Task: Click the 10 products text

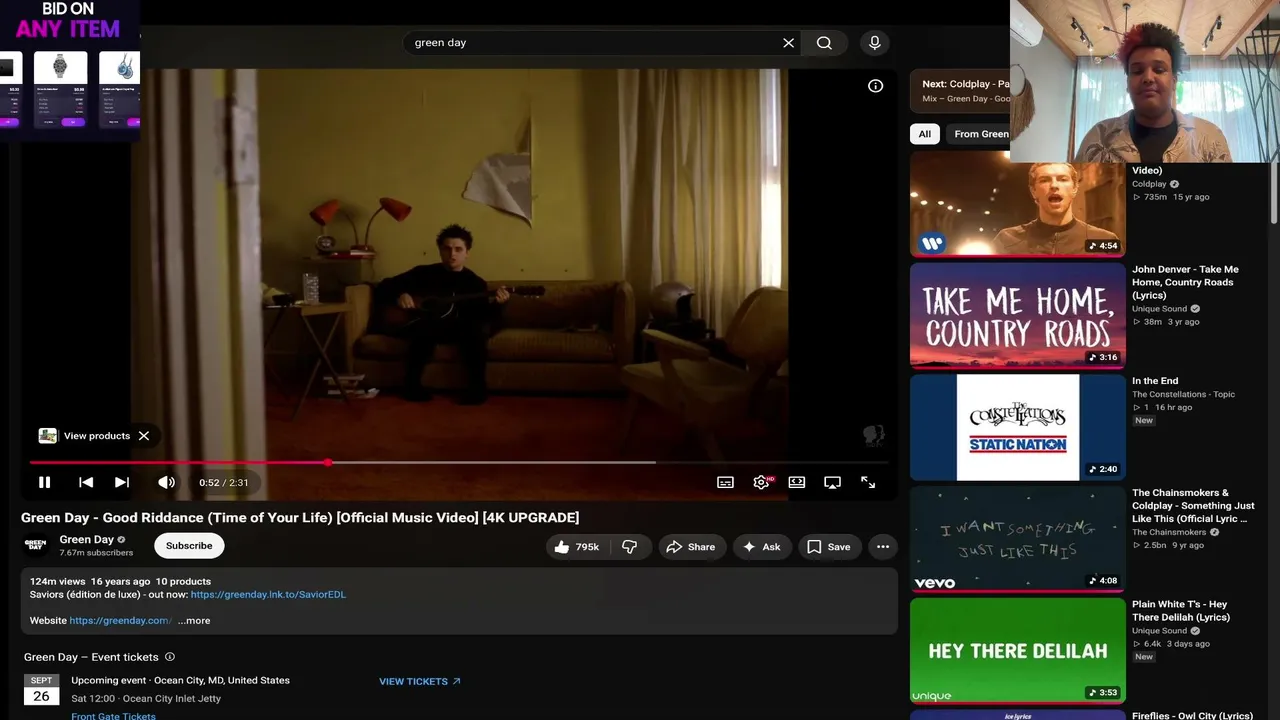Action: pyautogui.click(x=183, y=581)
